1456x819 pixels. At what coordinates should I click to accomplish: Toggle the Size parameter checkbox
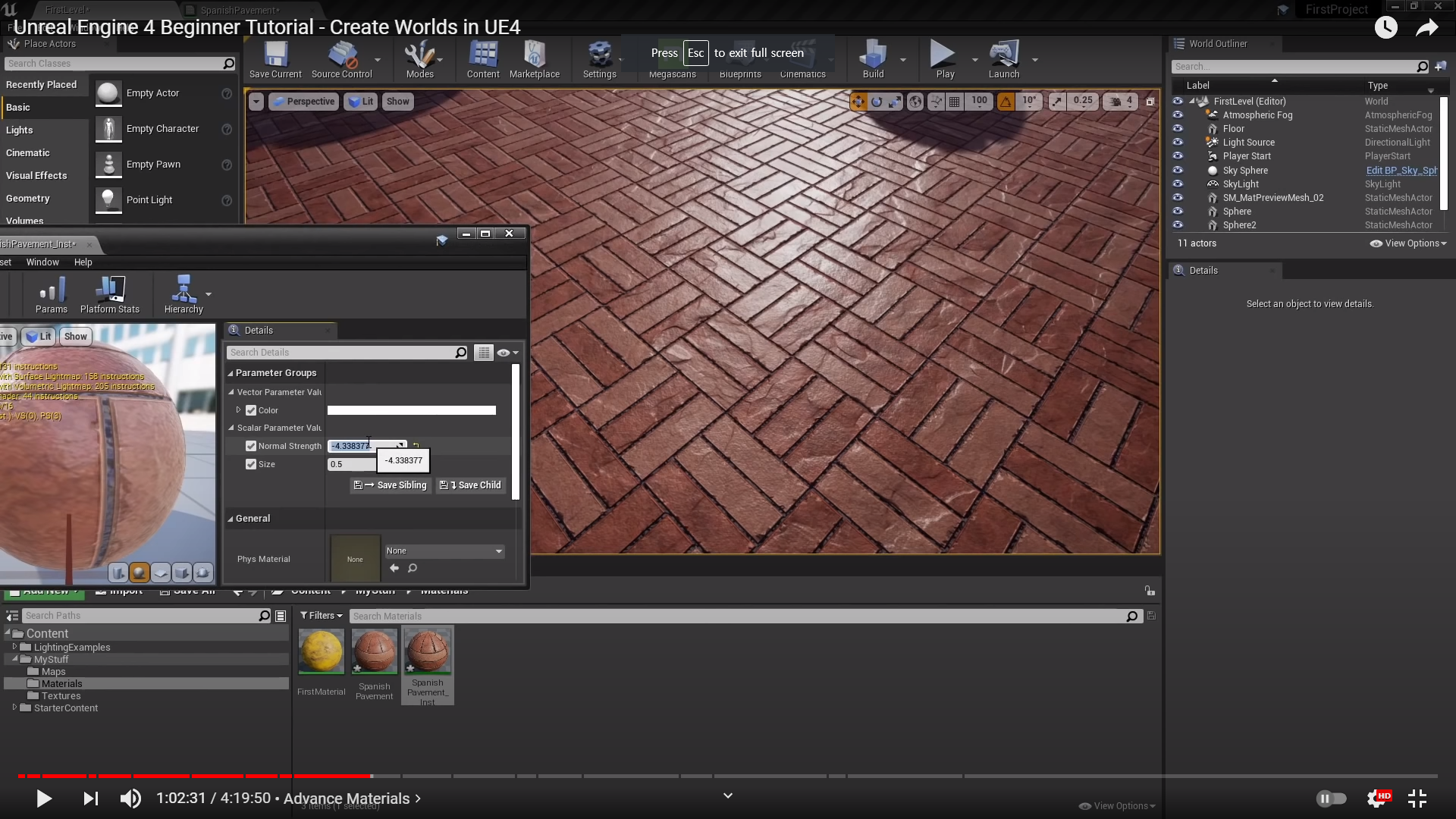(251, 464)
